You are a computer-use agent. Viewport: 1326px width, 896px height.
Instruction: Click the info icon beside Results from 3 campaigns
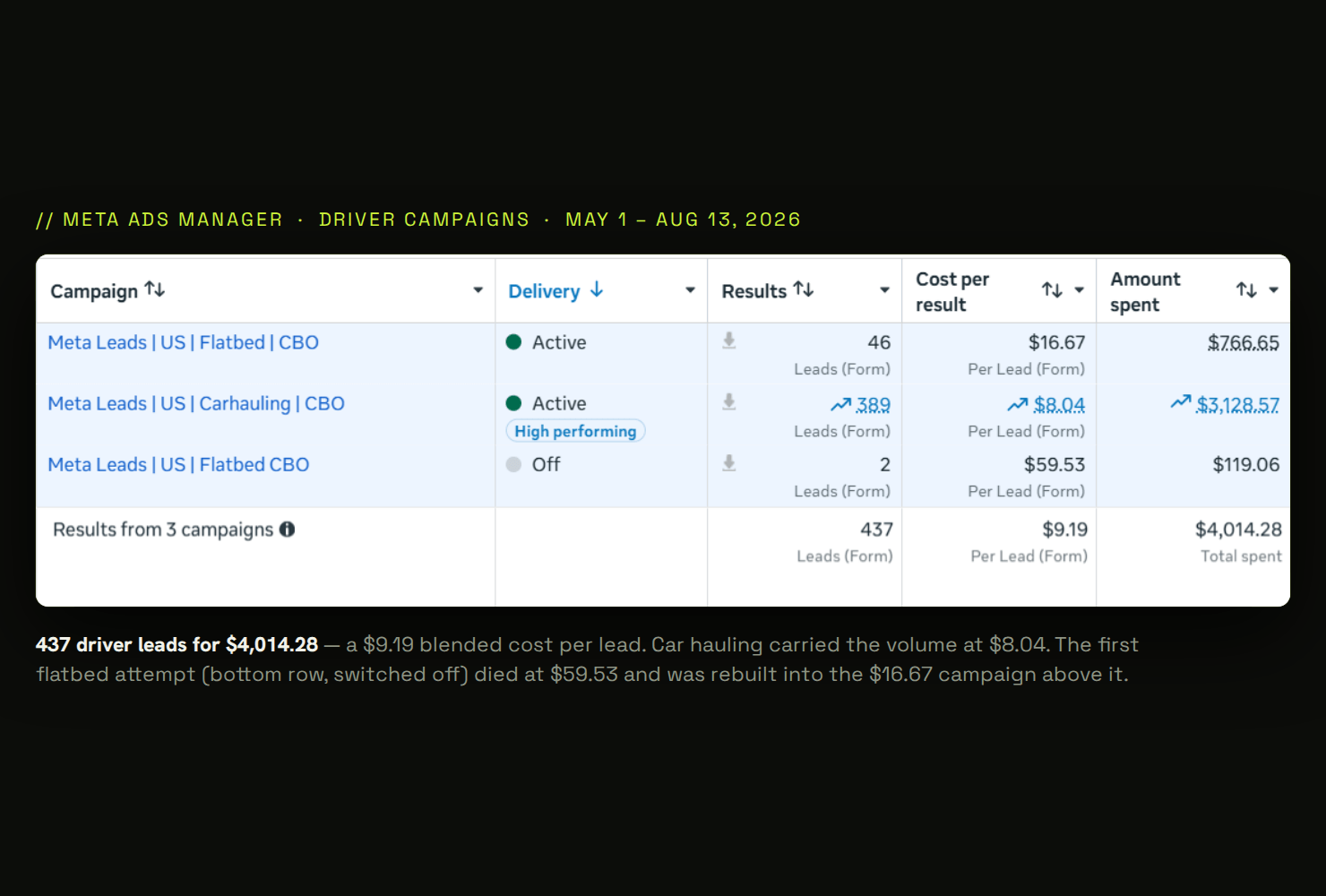287,530
